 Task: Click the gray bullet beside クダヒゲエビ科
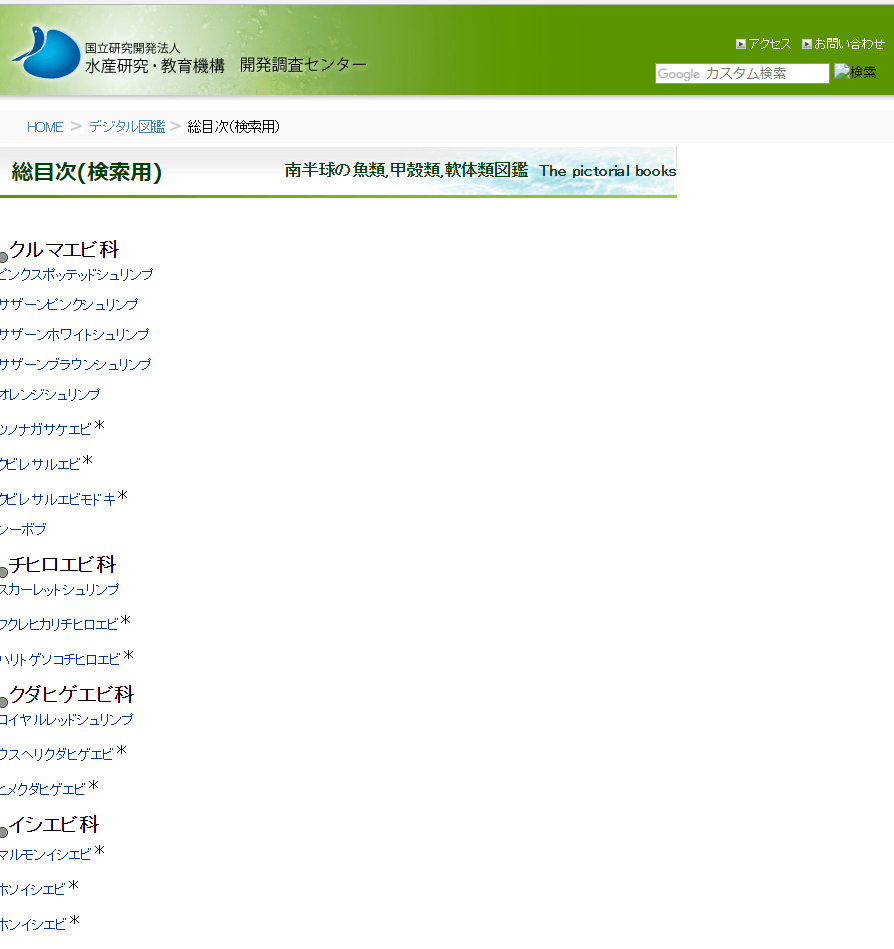(x=4, y=702)
